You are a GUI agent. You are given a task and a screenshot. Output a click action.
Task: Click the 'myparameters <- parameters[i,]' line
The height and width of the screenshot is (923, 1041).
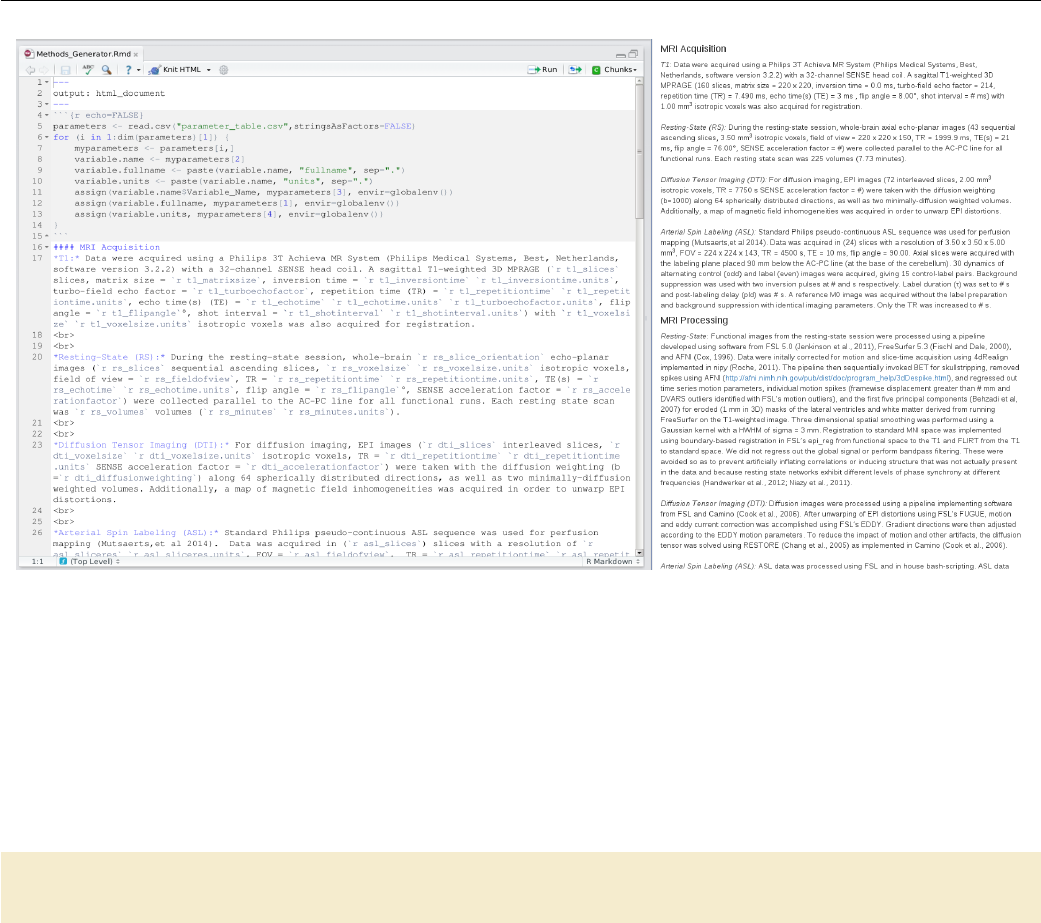[x=154, y=148]
